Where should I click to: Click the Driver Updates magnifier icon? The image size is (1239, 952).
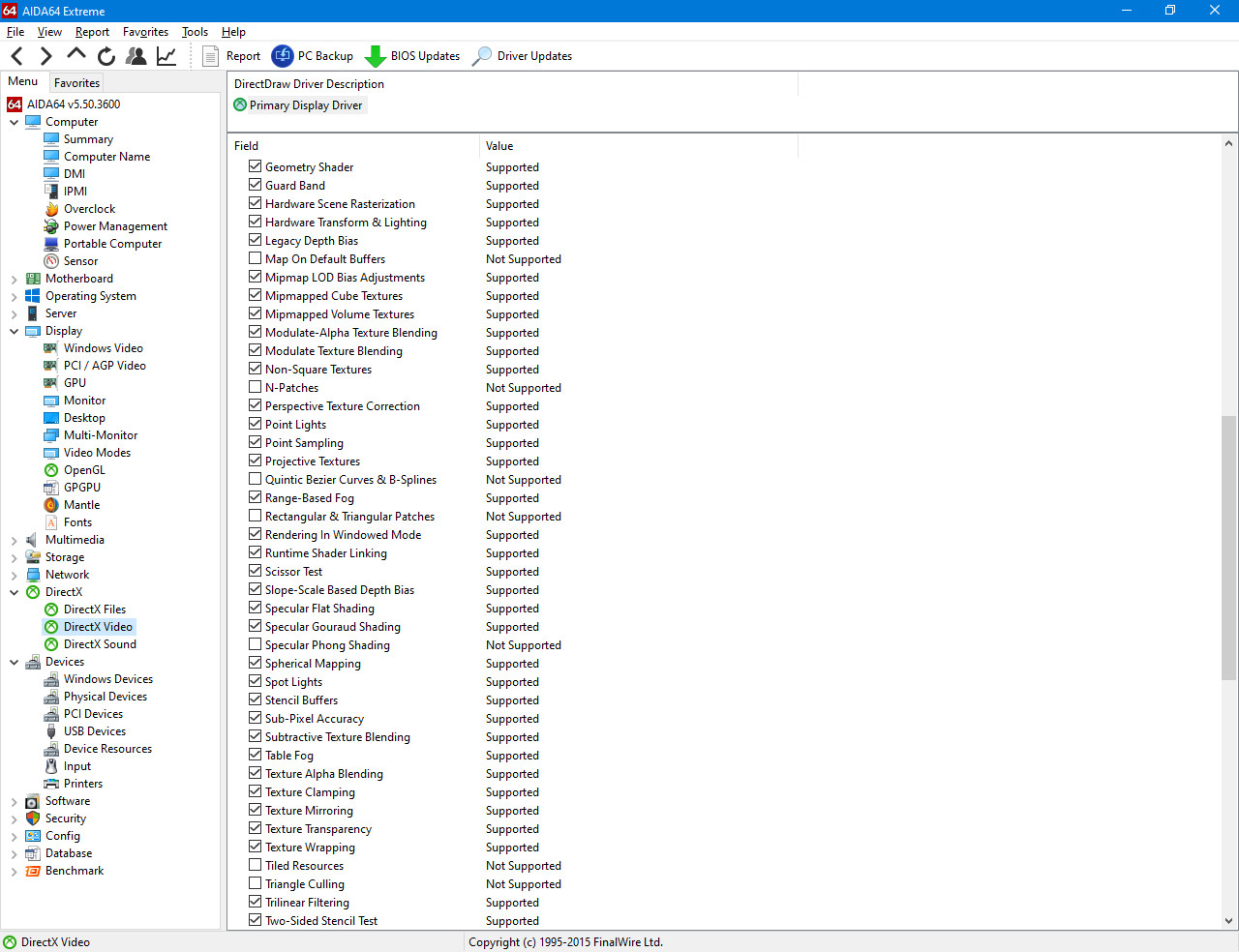(x=481, y=56)
